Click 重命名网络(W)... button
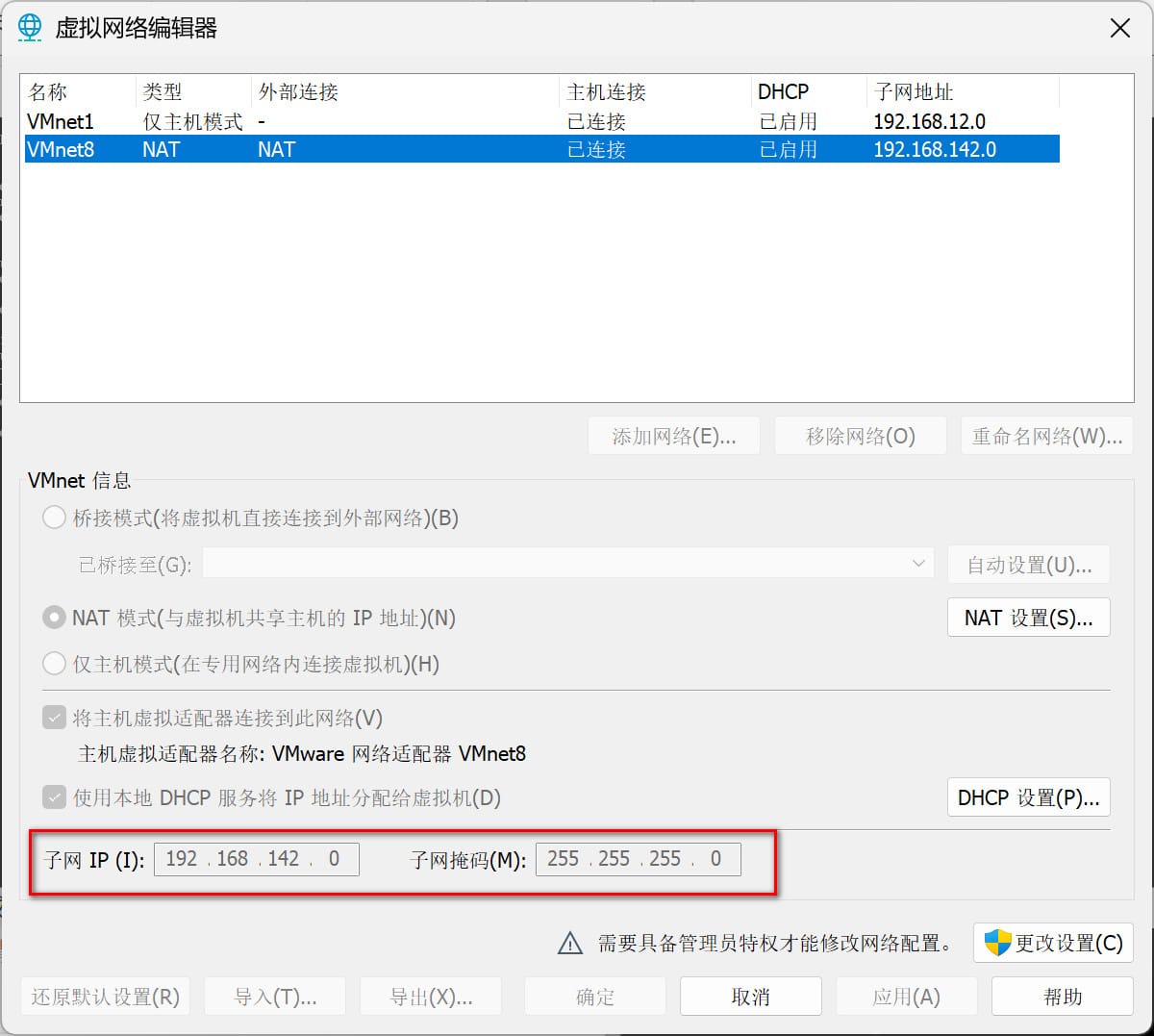Viewport: 1154px width, 1036px height. [1046, 436]
